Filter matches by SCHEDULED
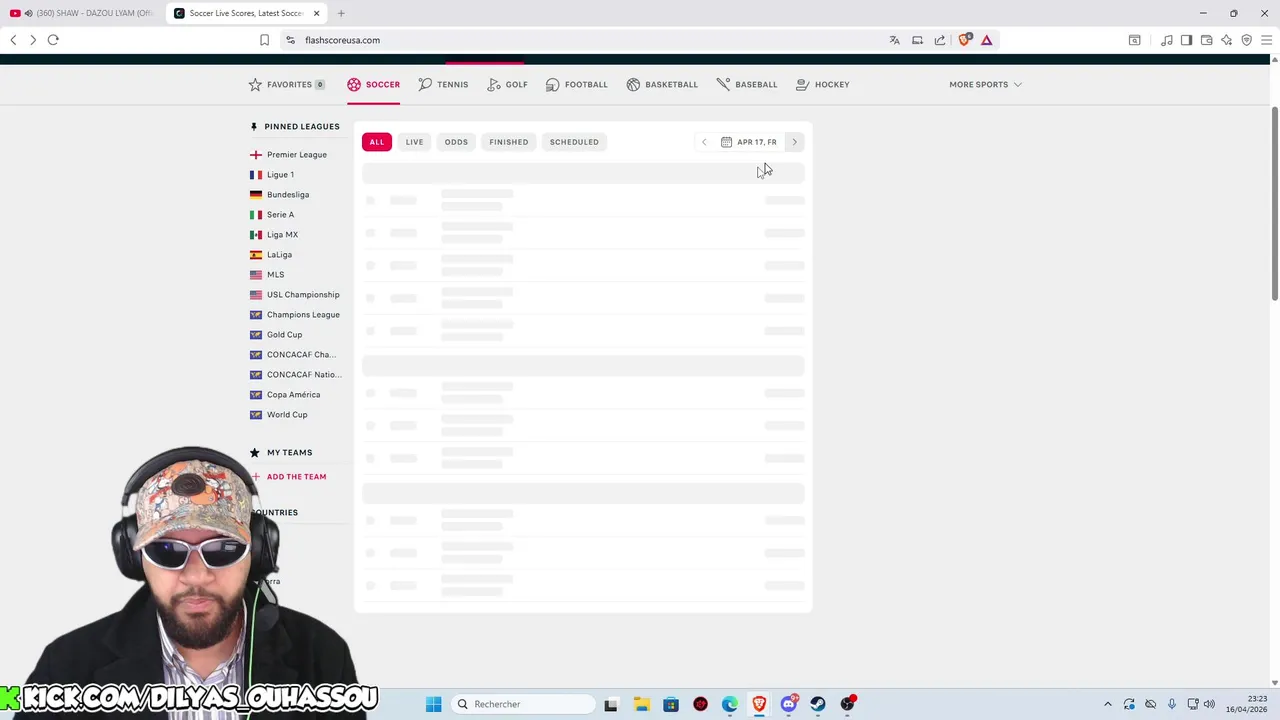 pyautogui.click(x=574, y=142)
